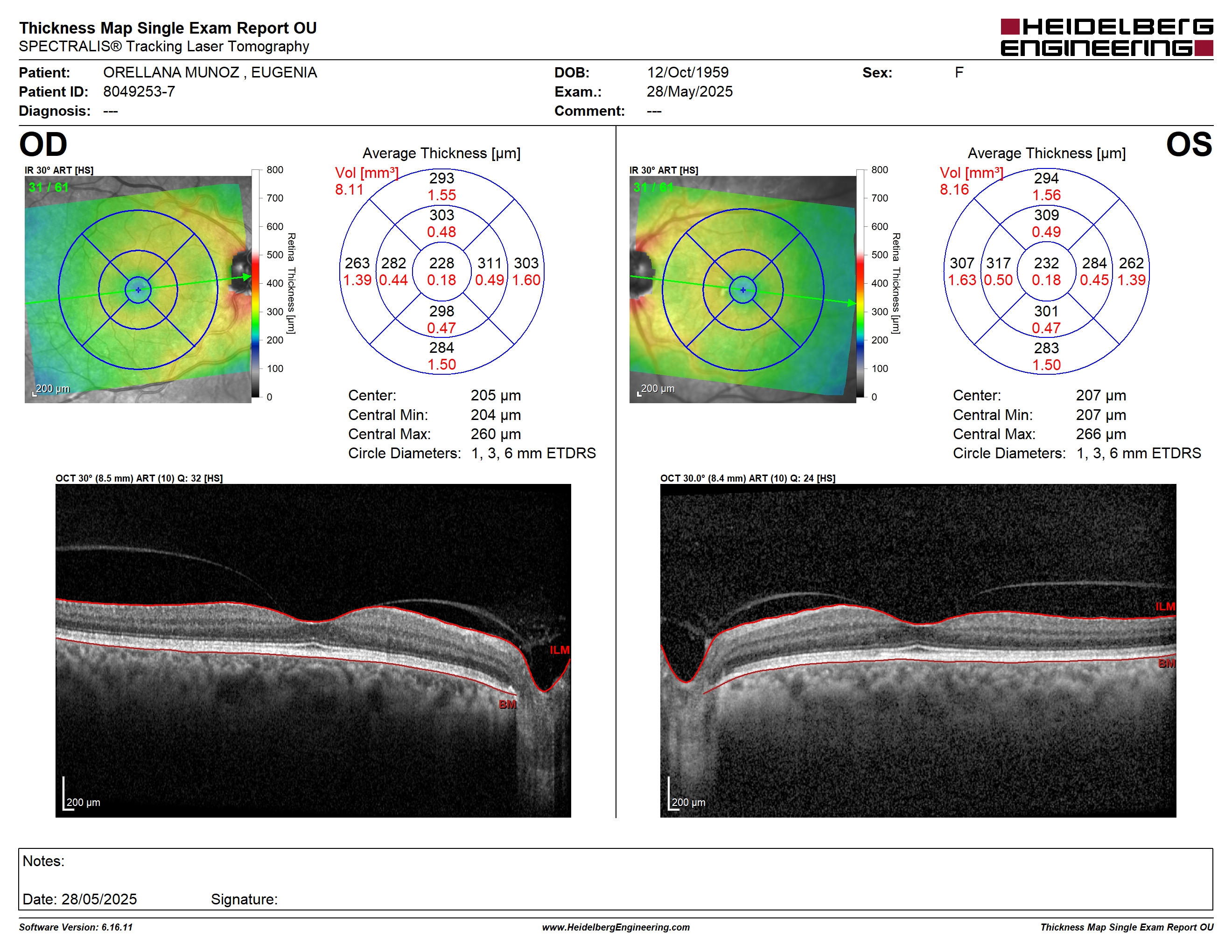1232x952 pixels.
Task: Click the OS total volume '8.16'
Action: tap(954, 189)
